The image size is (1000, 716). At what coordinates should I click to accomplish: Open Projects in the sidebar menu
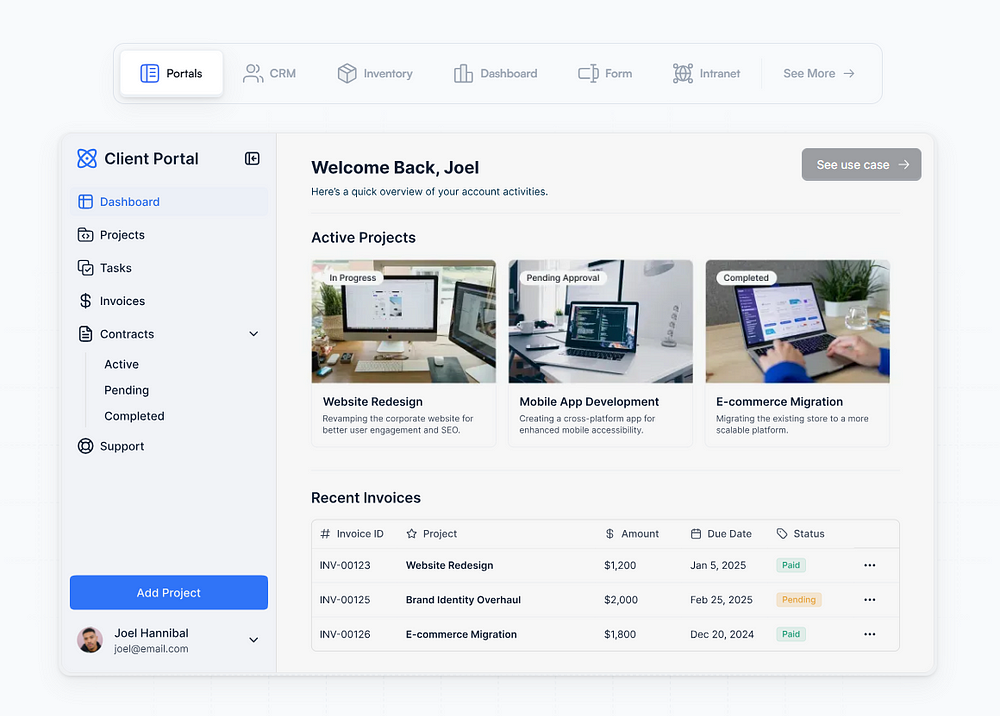coord(169,235)
